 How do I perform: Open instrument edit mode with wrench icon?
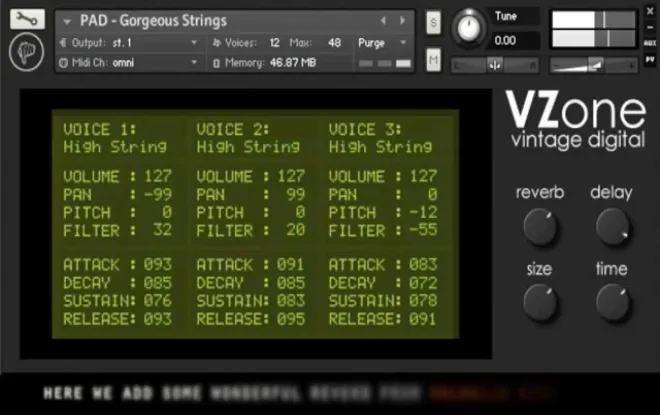click(27, 19)
